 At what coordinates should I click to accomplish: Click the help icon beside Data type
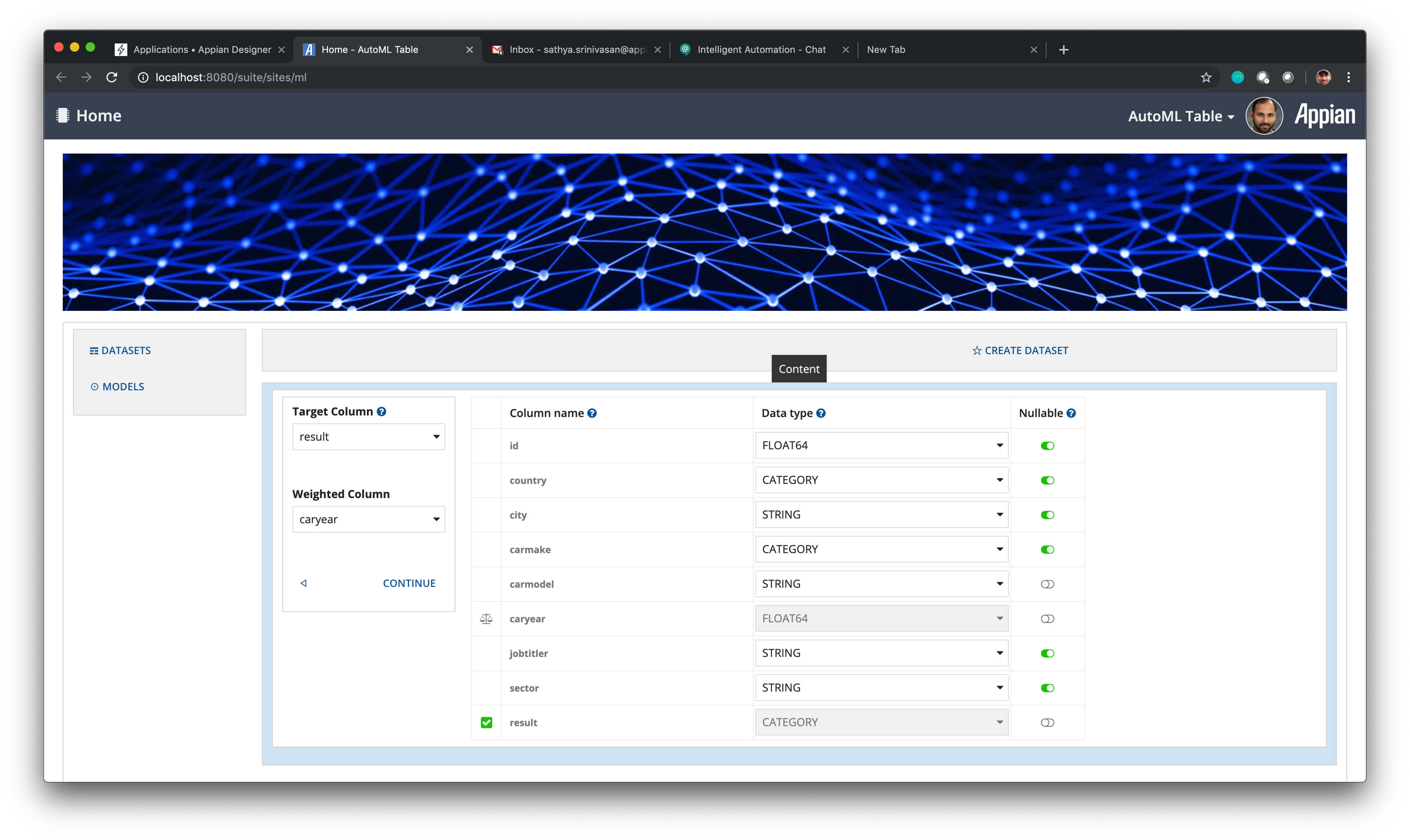(821, 413)
